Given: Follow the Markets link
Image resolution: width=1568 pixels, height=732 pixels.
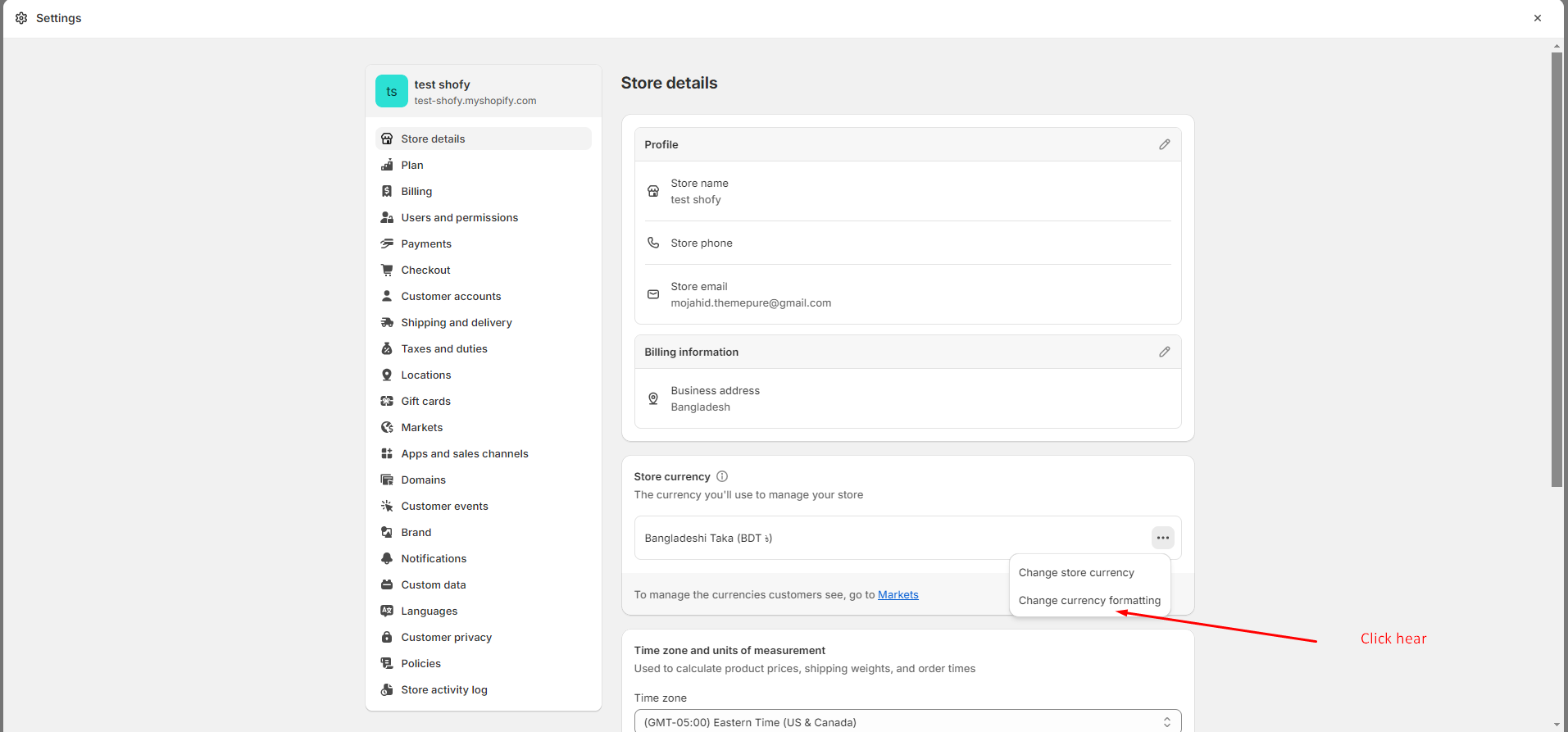Looking at the screenshot, I should point(898,594).
